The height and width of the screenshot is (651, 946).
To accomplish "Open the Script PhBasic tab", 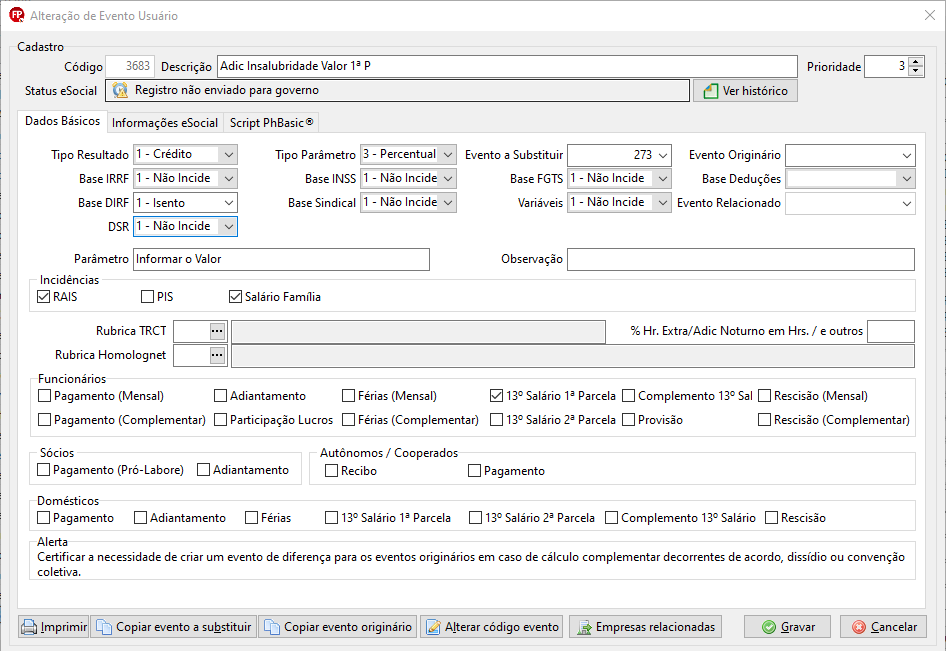I will click(x=271, y=123).
